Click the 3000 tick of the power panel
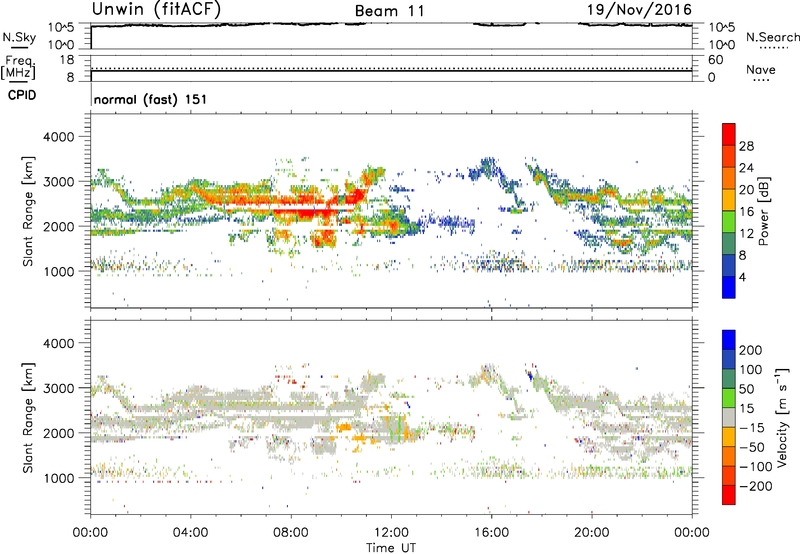The image size is (800, 554). (58, 182)
